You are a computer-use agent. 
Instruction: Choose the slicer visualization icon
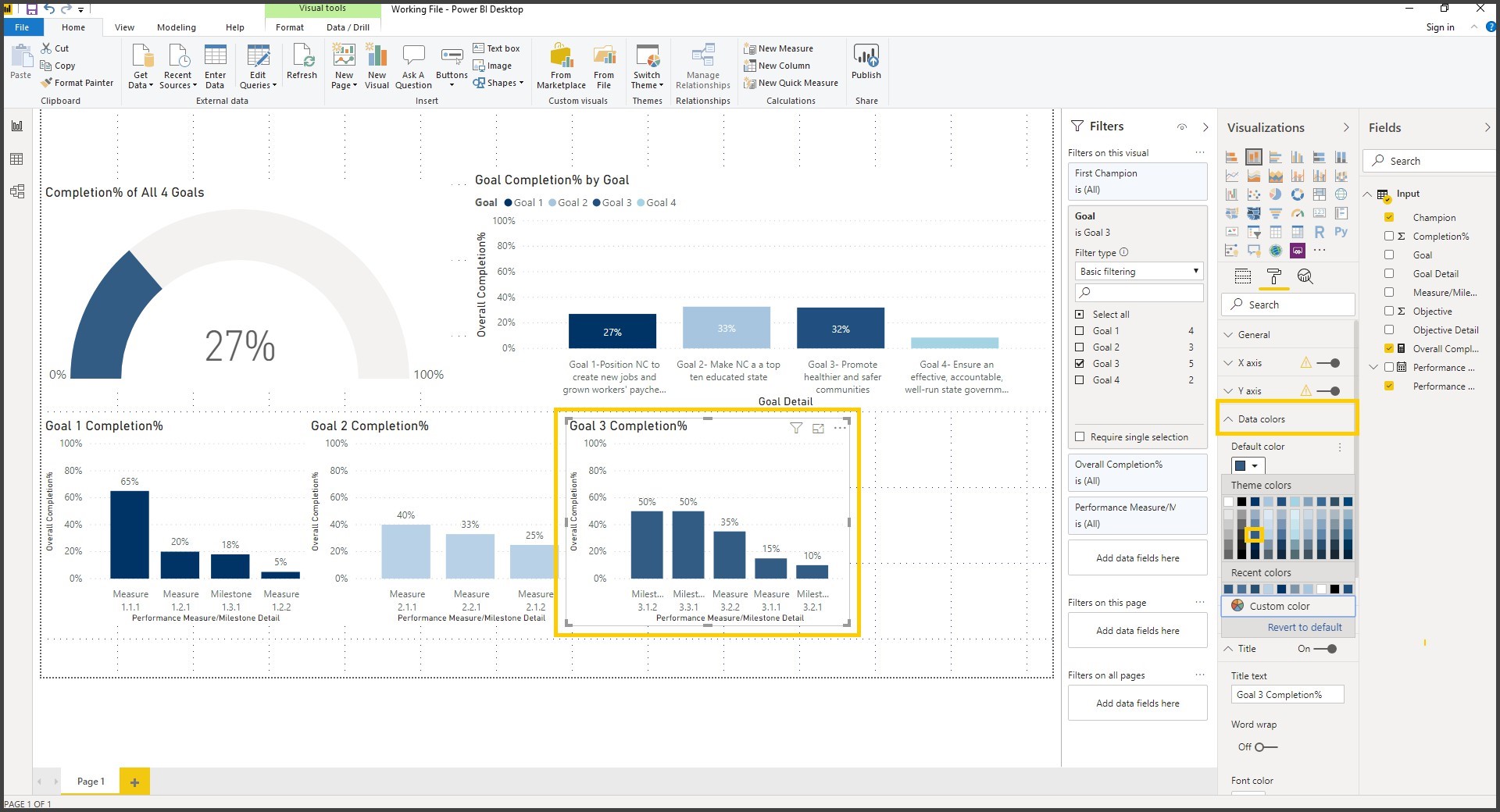point(1254,231)
